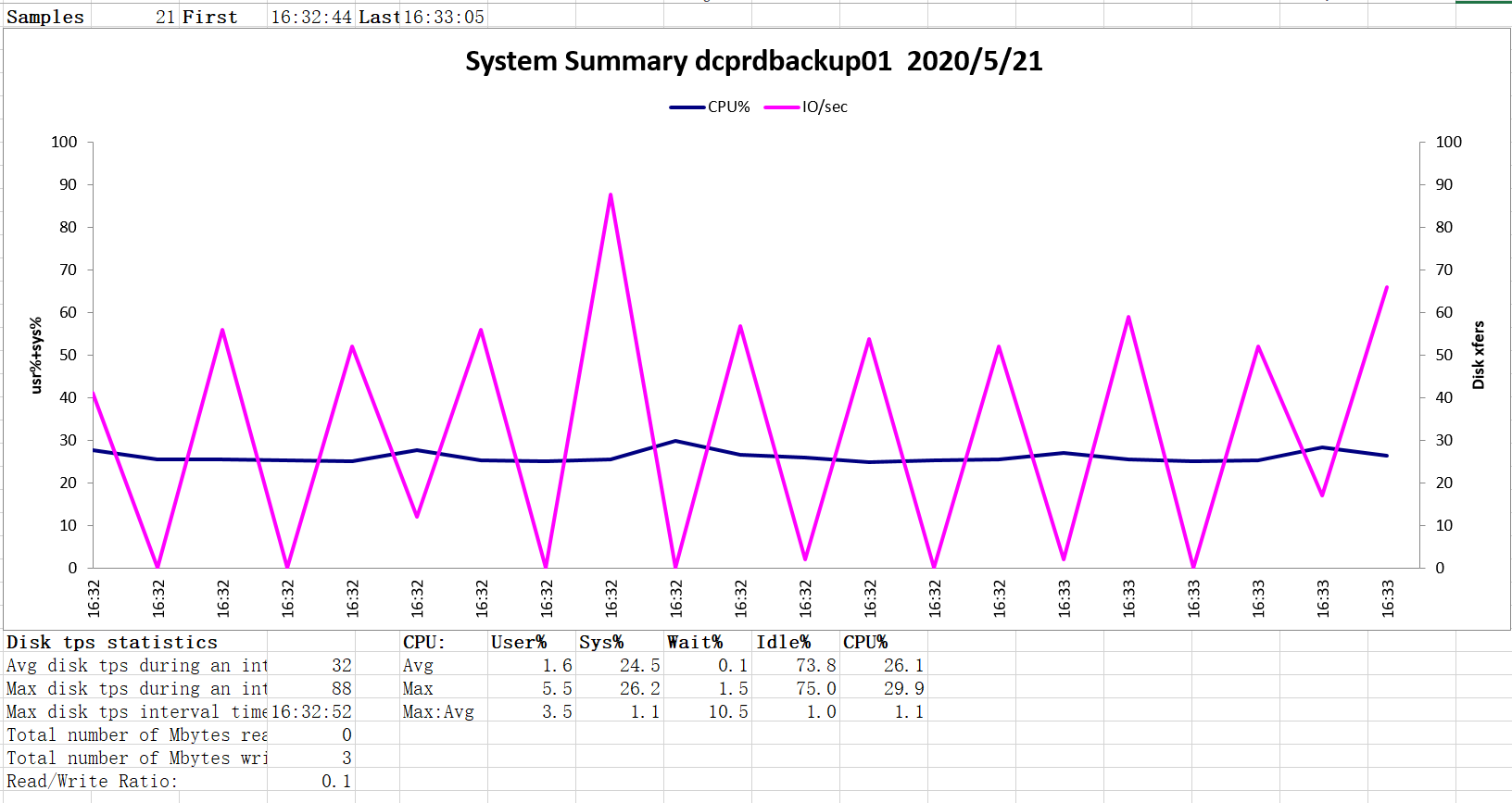Select the Avg Idle% value 73.8
Image resolution: width=1512 pixels, height=803 pixels.
[x=796, y=665]
